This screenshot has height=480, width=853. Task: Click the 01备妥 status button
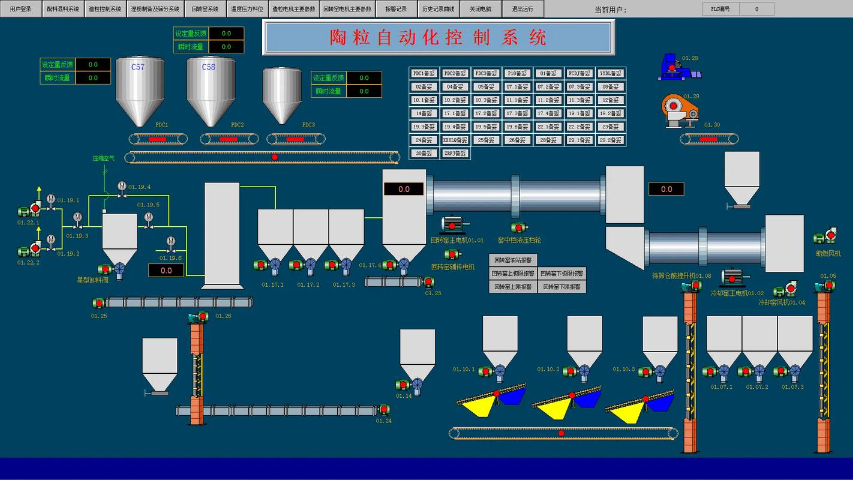click(548, 73)
